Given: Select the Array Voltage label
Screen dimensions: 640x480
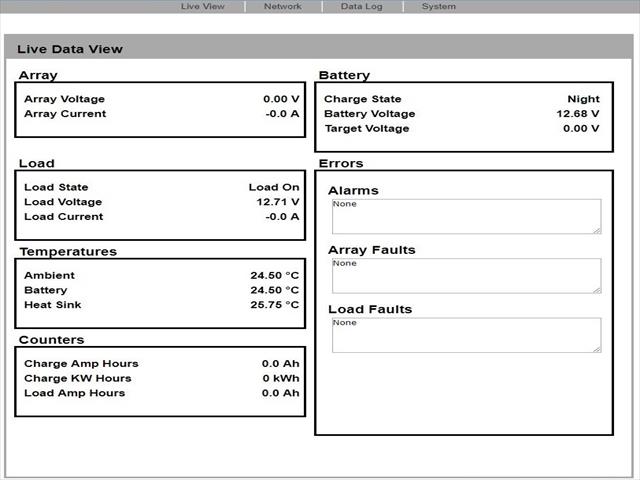Looking at the screenshot, I should (64, 99).
